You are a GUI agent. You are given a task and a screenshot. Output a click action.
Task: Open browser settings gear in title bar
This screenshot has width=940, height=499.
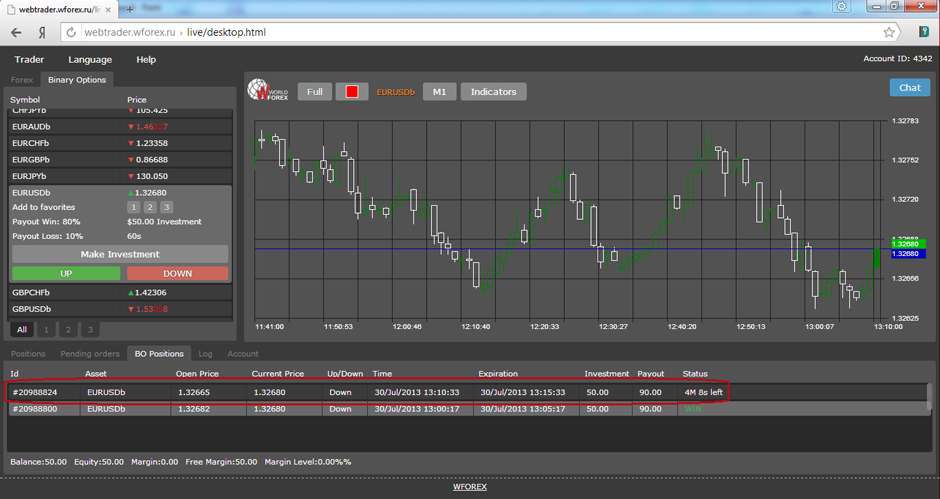(842, 6)
